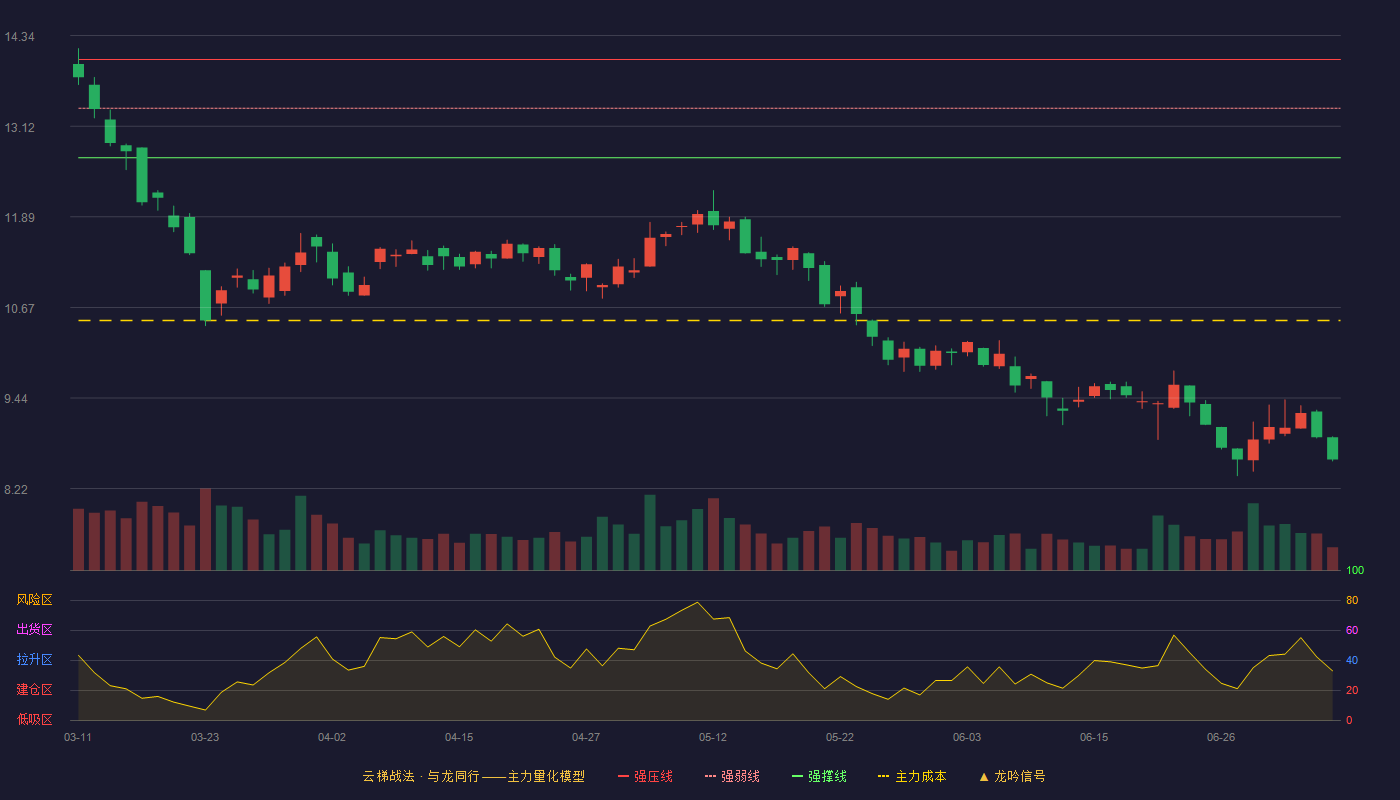Viewport: 1400px width, 800px height.
Task: Click the 06-26 date label
Action: click(x=1221, y=737)
